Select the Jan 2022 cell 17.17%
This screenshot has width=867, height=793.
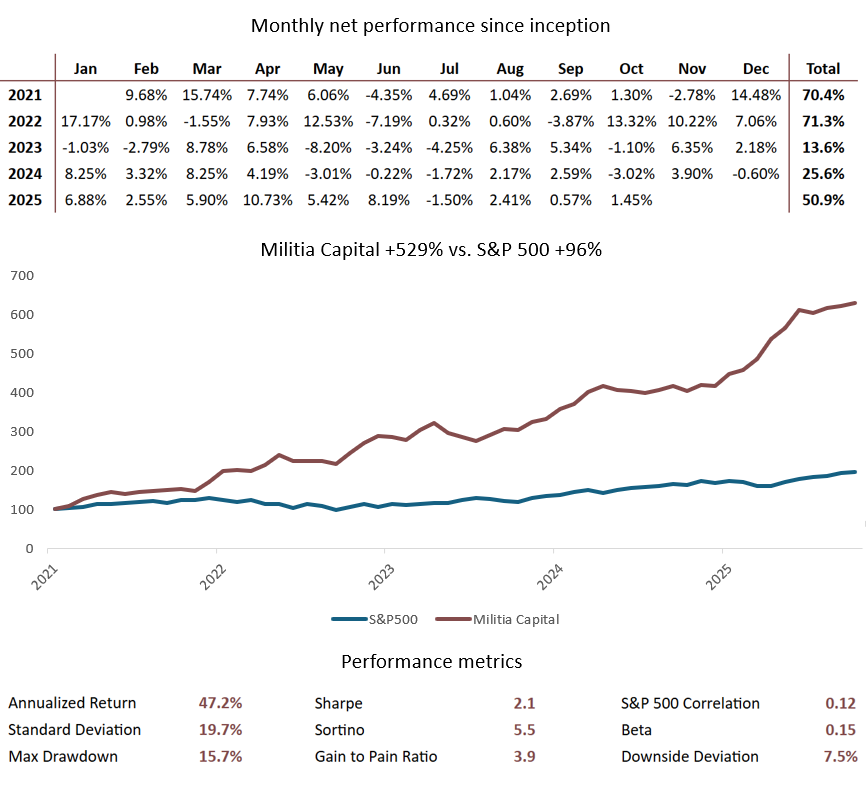(x=77, y=121)
